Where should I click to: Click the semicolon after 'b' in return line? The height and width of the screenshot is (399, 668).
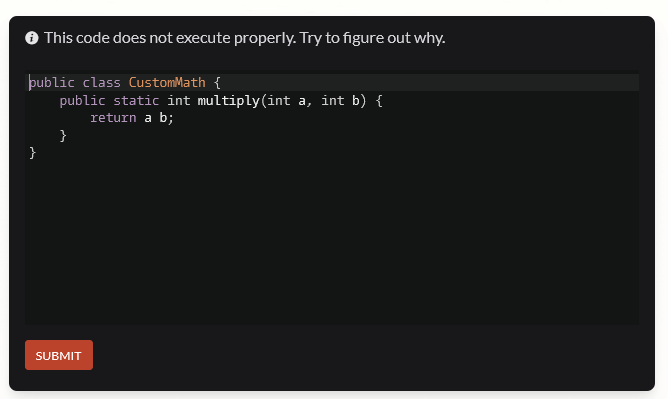[x=171, y=118]
